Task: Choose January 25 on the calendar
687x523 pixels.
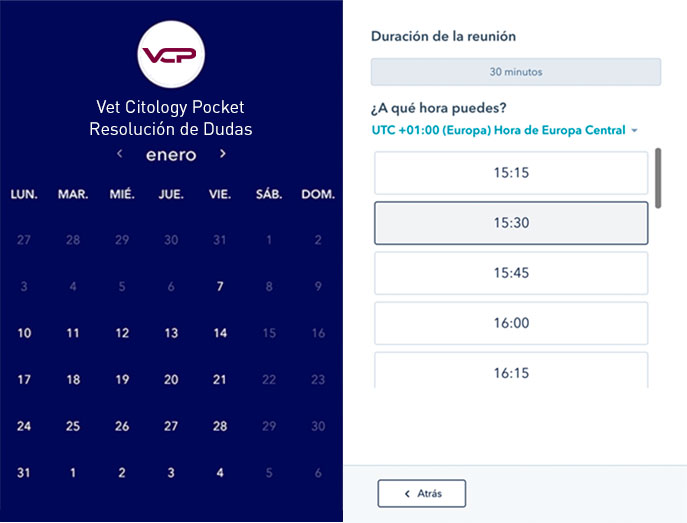Action: tap(73, 426)
